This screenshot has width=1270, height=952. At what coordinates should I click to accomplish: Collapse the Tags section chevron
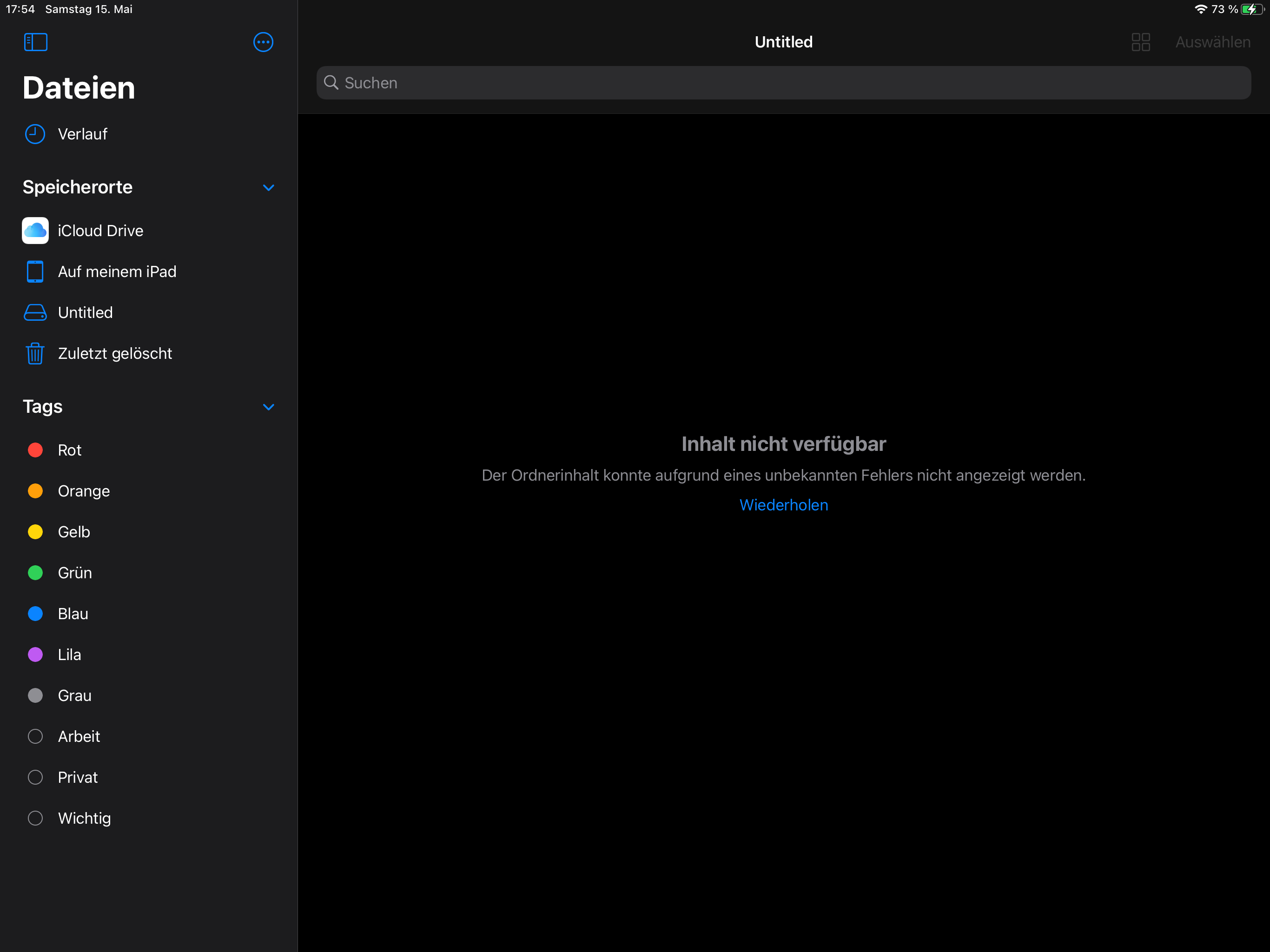(268, 407)
